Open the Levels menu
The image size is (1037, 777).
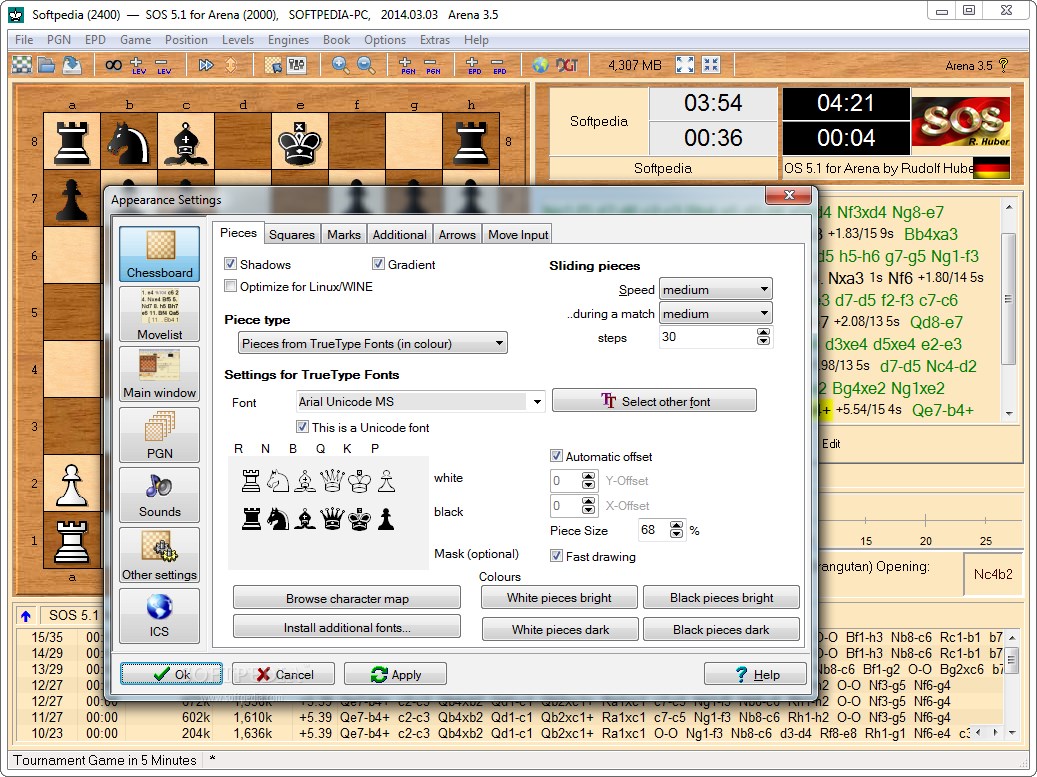237,40
